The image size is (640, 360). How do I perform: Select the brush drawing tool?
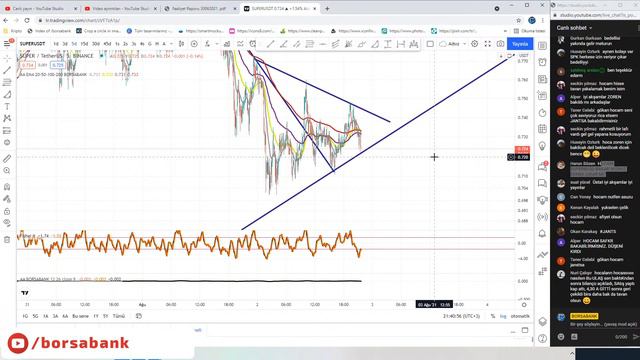(x=7, y=95)
